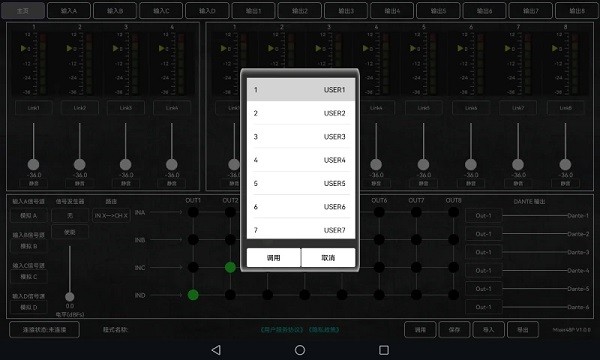Select preset 6 USER6 in the dialog

click(x=301, y=207)
